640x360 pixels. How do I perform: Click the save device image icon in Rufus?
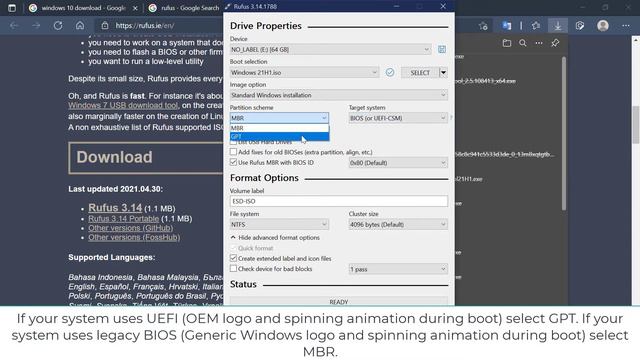click(442, 49)
